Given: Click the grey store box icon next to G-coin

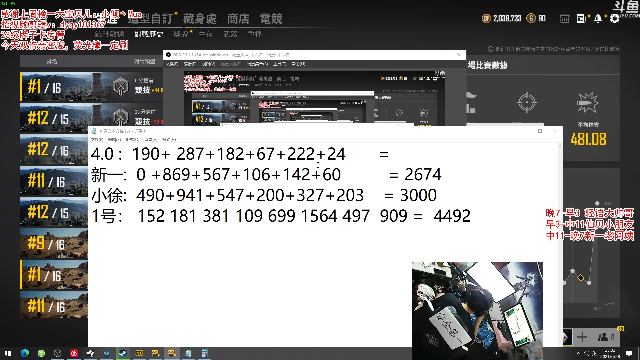Looking at the screenshot, I should 564,19.
